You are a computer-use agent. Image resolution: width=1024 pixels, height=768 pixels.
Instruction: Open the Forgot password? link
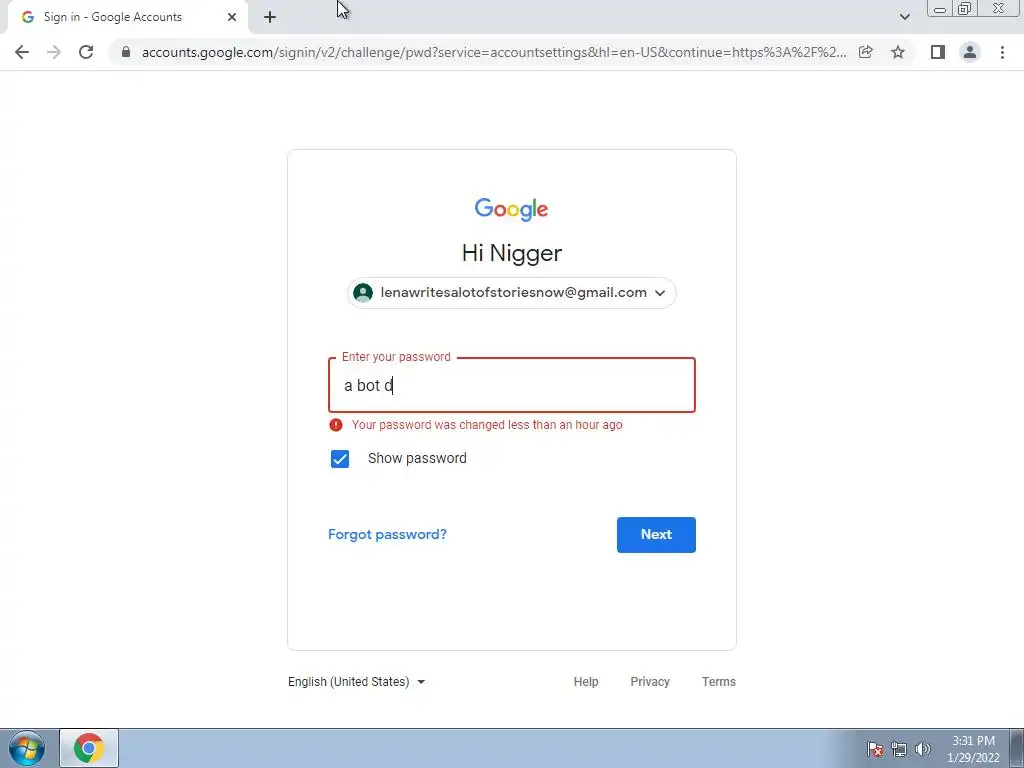387,534
